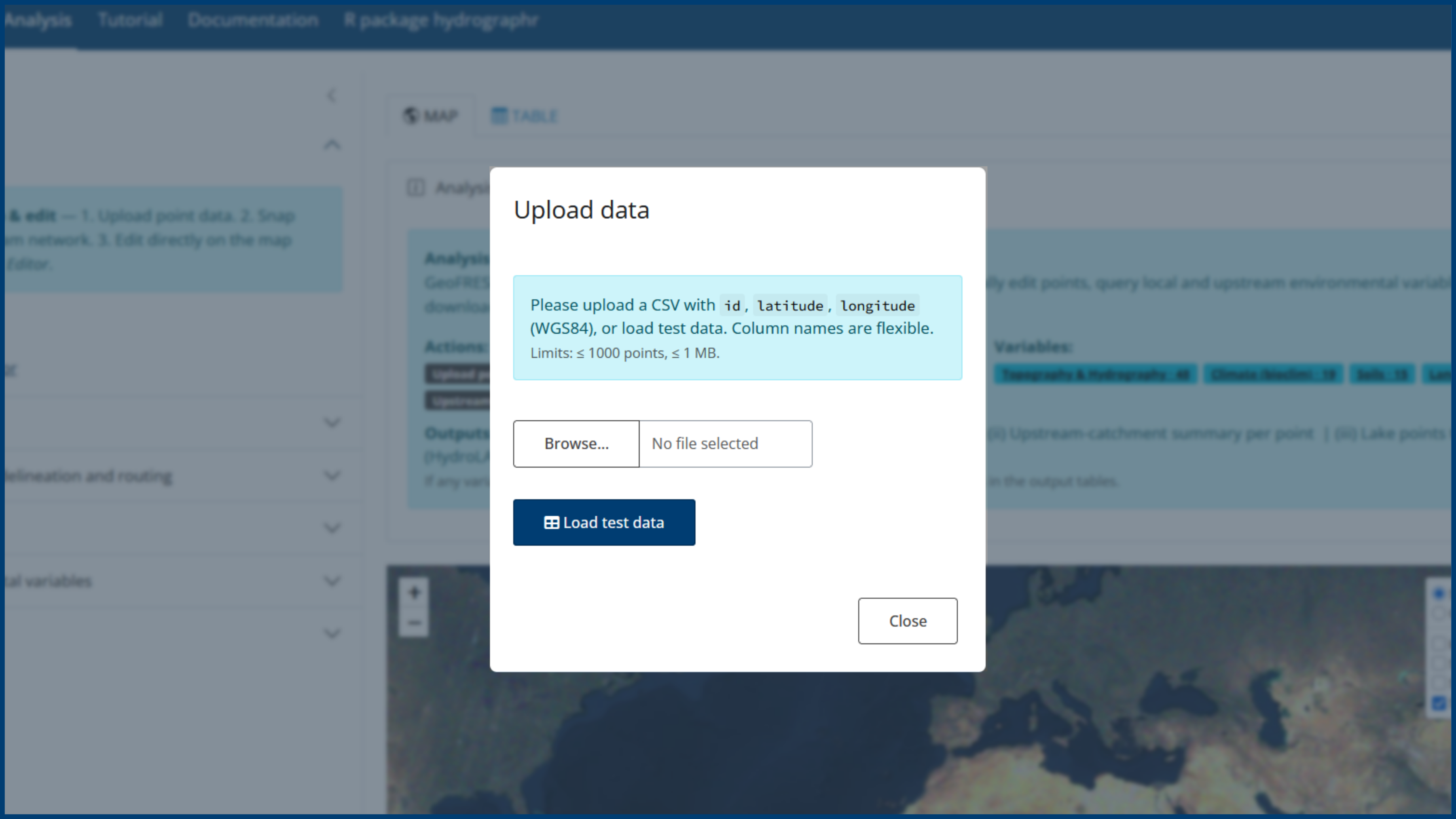Screen dimensions: 1456x819
Task: Open R package hydrographr tab
Action: pos(441,20)
